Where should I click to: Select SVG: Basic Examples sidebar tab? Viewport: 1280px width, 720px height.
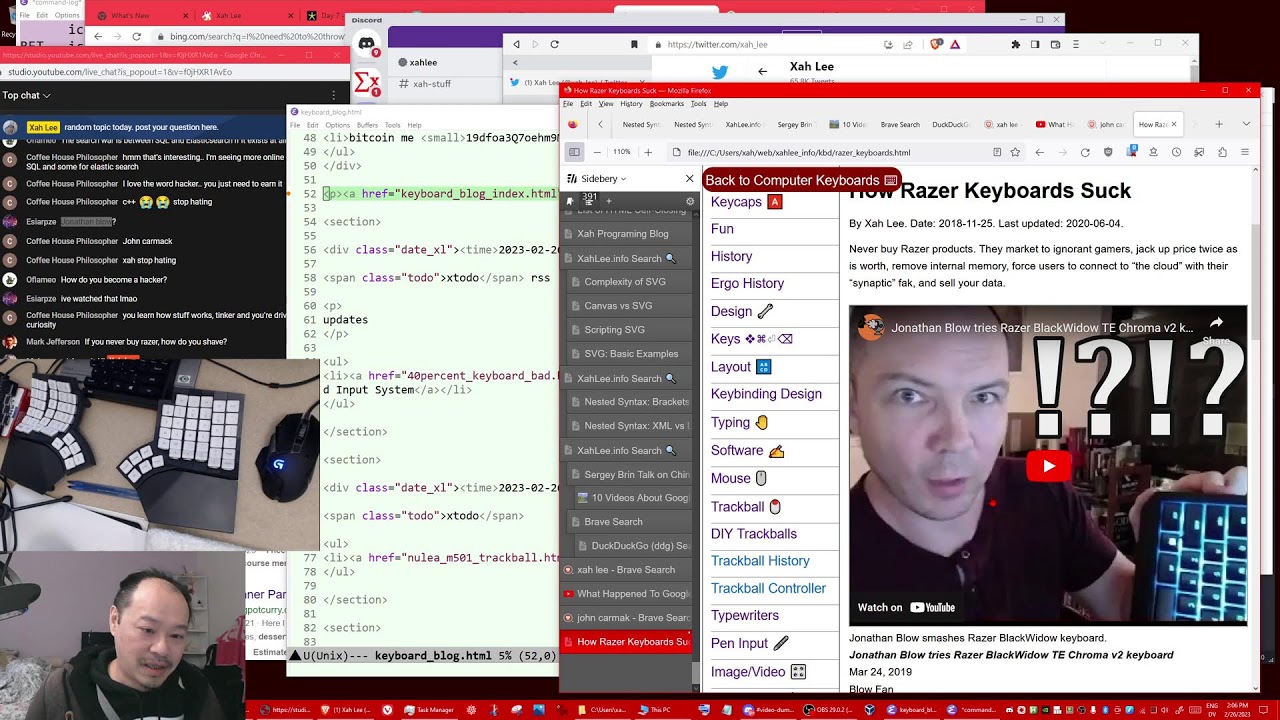[631, 354]
